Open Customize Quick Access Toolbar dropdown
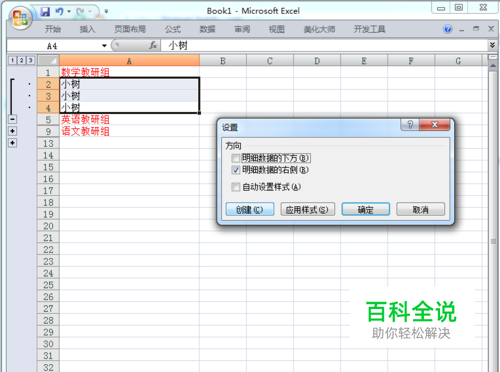Image resolution: width=500 pixels, height=372 pixels. [x=106, y=11]
